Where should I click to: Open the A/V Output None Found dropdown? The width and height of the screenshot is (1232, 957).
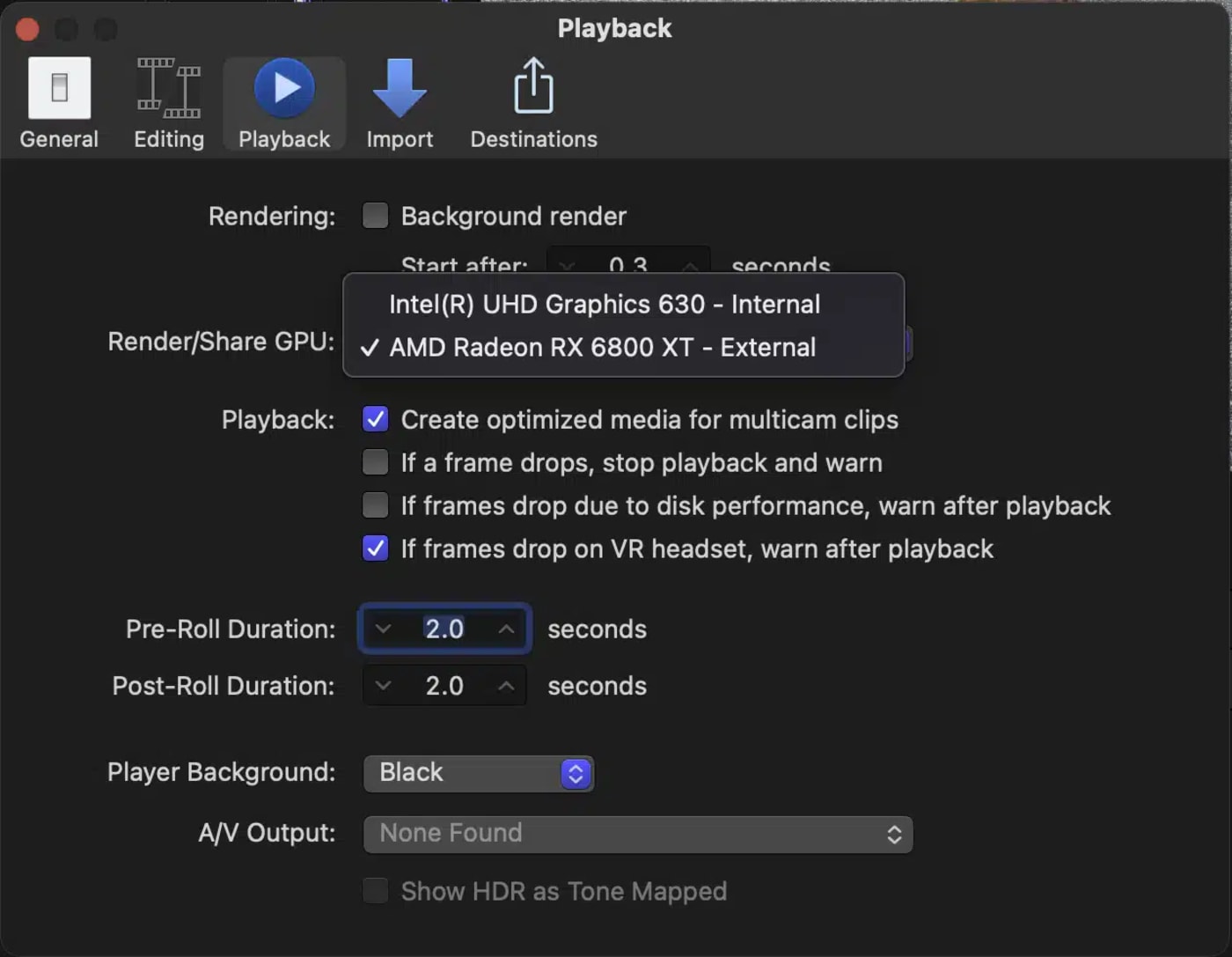[638, 834]
